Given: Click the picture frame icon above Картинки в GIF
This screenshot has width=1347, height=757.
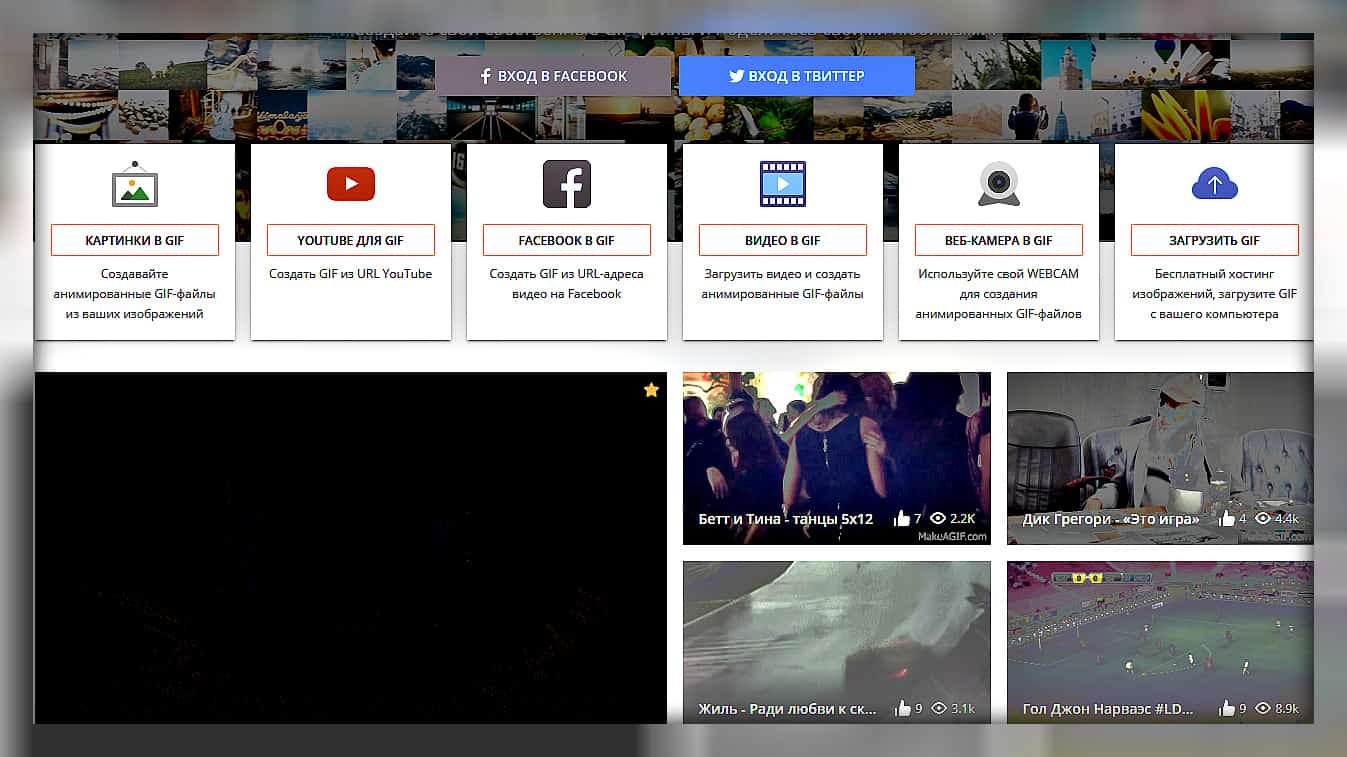Looking at the screenshot, I should click(135, 185).
